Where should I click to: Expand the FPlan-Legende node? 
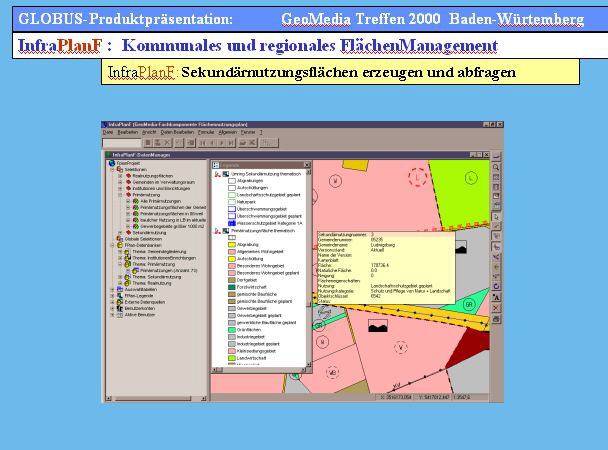pyautogui.click(x=112, y=296)
